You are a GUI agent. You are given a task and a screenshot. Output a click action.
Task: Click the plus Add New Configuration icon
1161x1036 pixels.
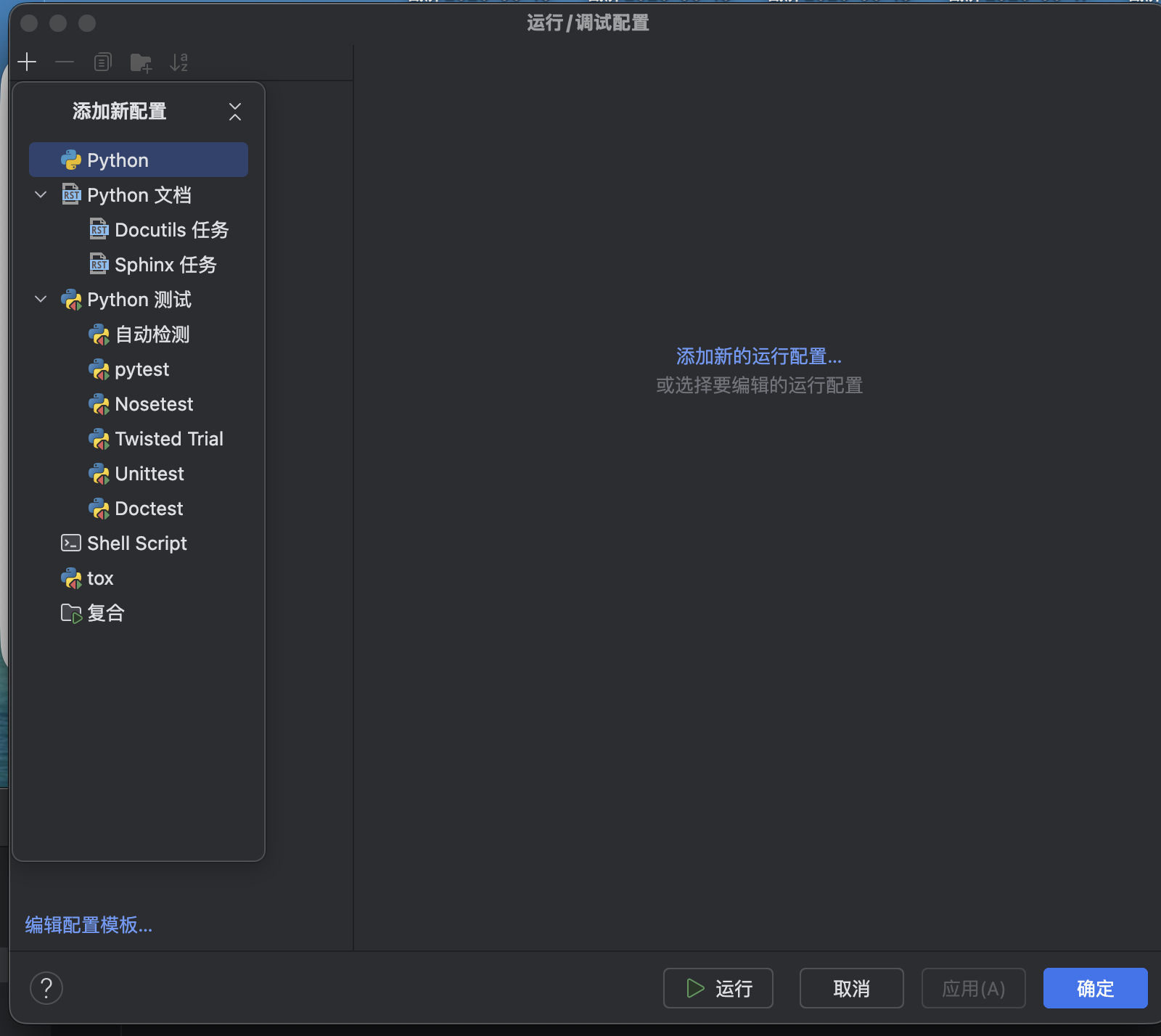pyautogui.click(x=27, y=62)
